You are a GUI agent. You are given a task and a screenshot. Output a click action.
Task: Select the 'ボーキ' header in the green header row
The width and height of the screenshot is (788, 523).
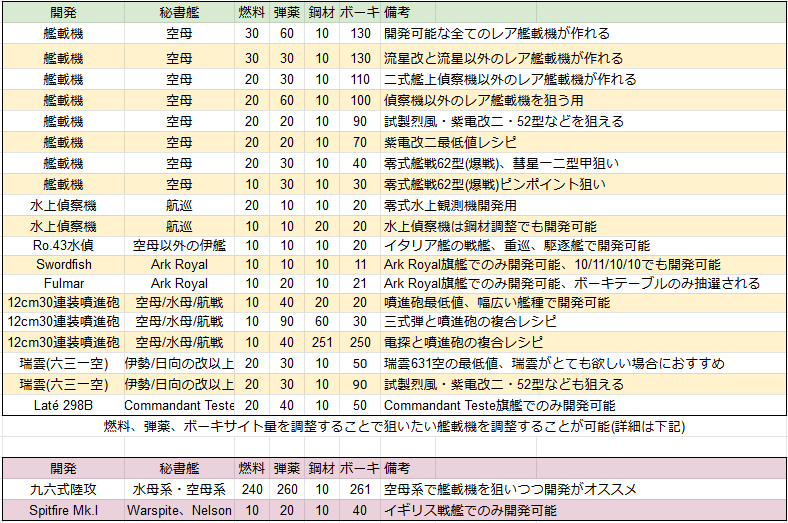coord(360,13)
